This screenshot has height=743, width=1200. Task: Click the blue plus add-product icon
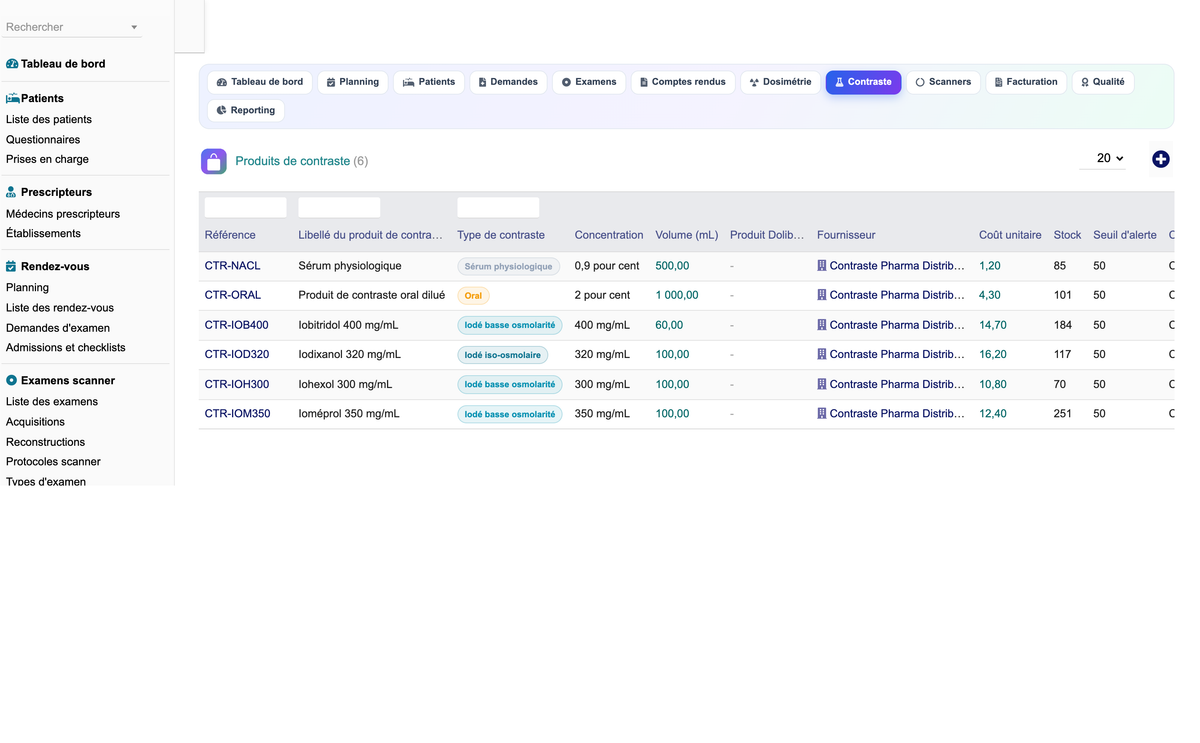click(x=1160, y=159)
